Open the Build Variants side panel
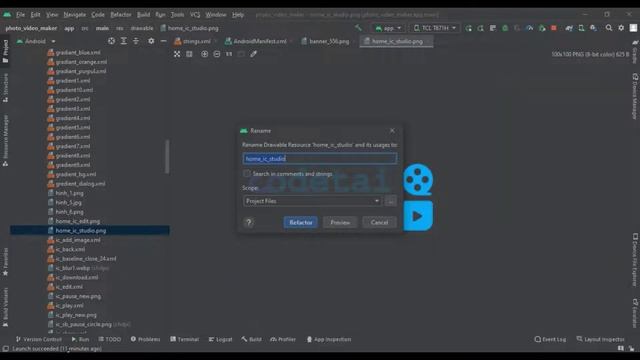The width and height of the screenshot is (640, 360). [5, 307]
